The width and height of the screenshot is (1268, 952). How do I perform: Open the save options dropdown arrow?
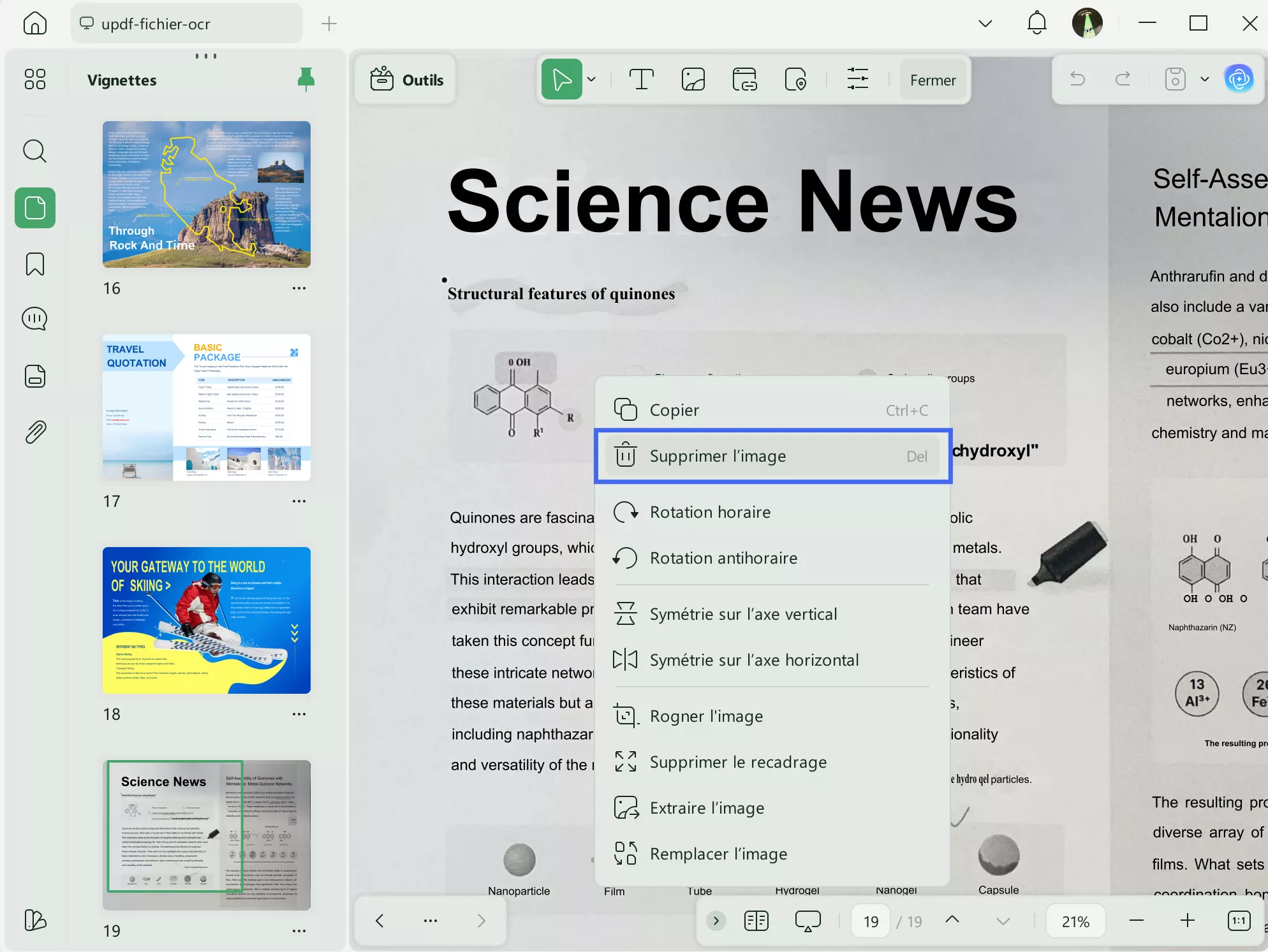pyautogui.click(x=1204, y=80)
